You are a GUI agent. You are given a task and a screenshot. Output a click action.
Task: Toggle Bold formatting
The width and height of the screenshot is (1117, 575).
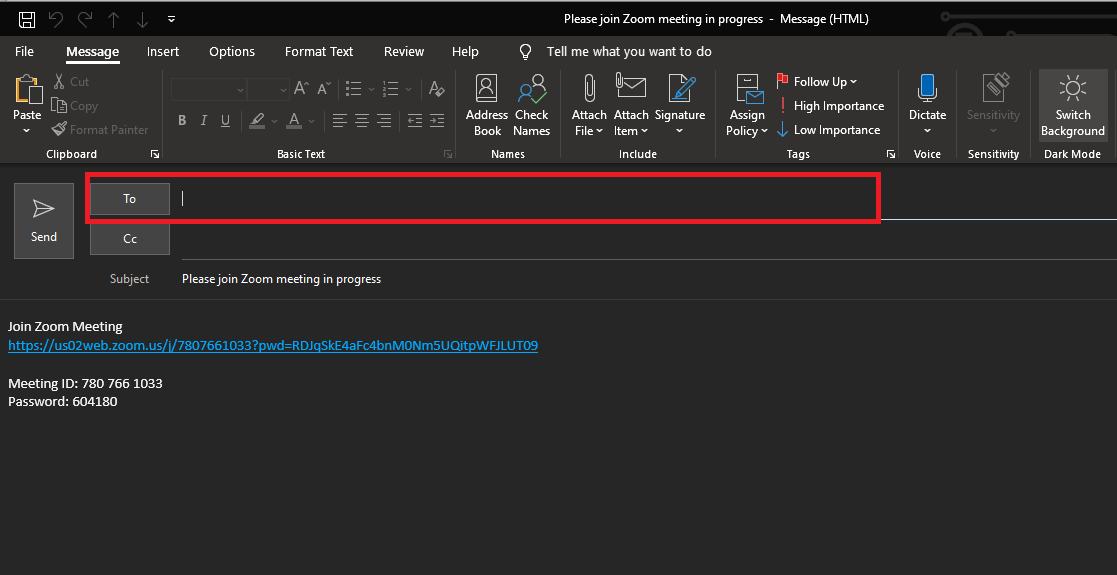point(182,120)
